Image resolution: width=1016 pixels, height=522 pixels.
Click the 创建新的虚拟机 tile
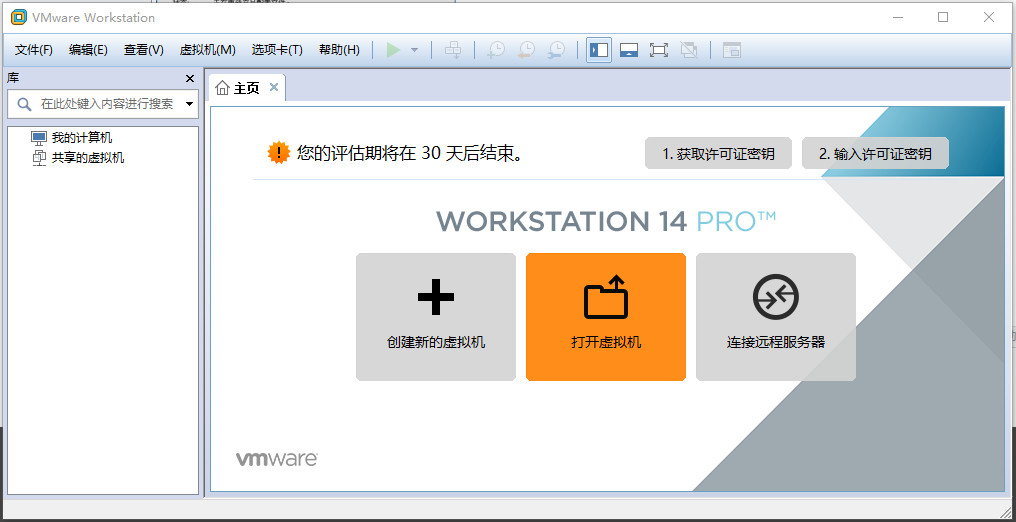click(436, 317)
